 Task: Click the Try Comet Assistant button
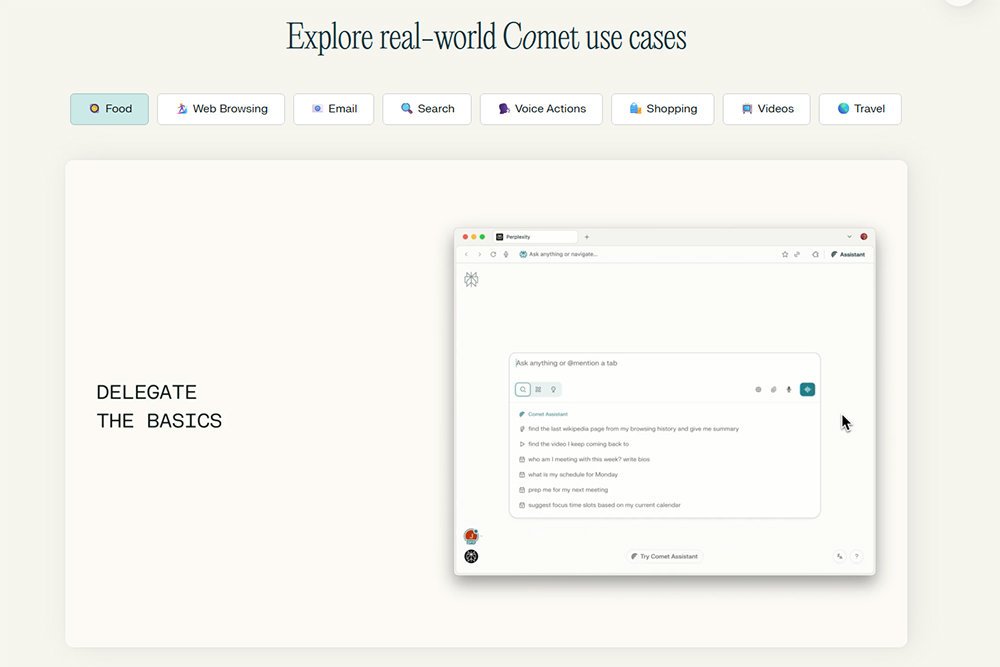[x=665, y=556]
